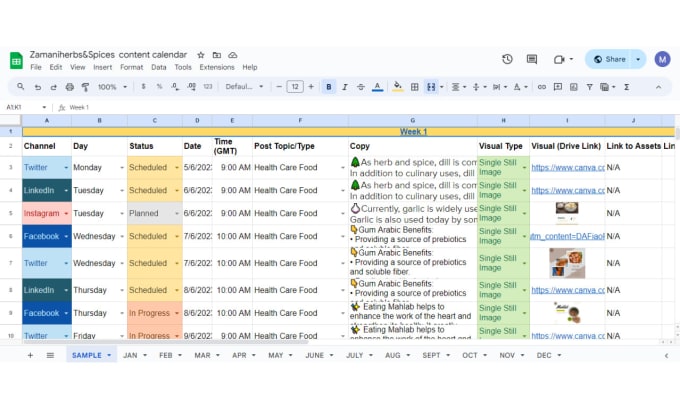Open the Format menu
The height and width of the screenshot is (409, 680).
[x=131, y=67]
